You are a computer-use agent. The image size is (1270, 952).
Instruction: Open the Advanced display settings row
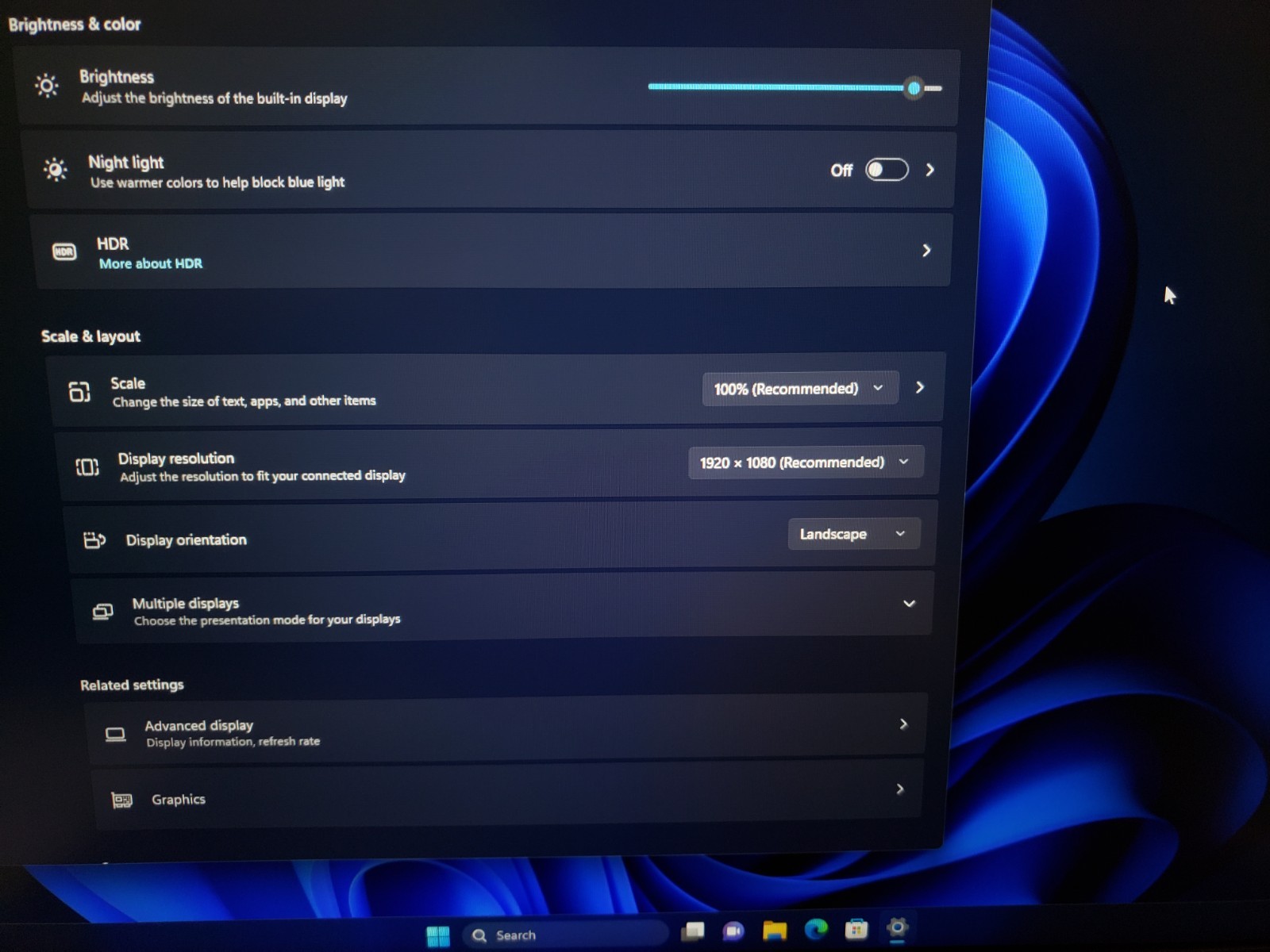click(x=505, y=730)
